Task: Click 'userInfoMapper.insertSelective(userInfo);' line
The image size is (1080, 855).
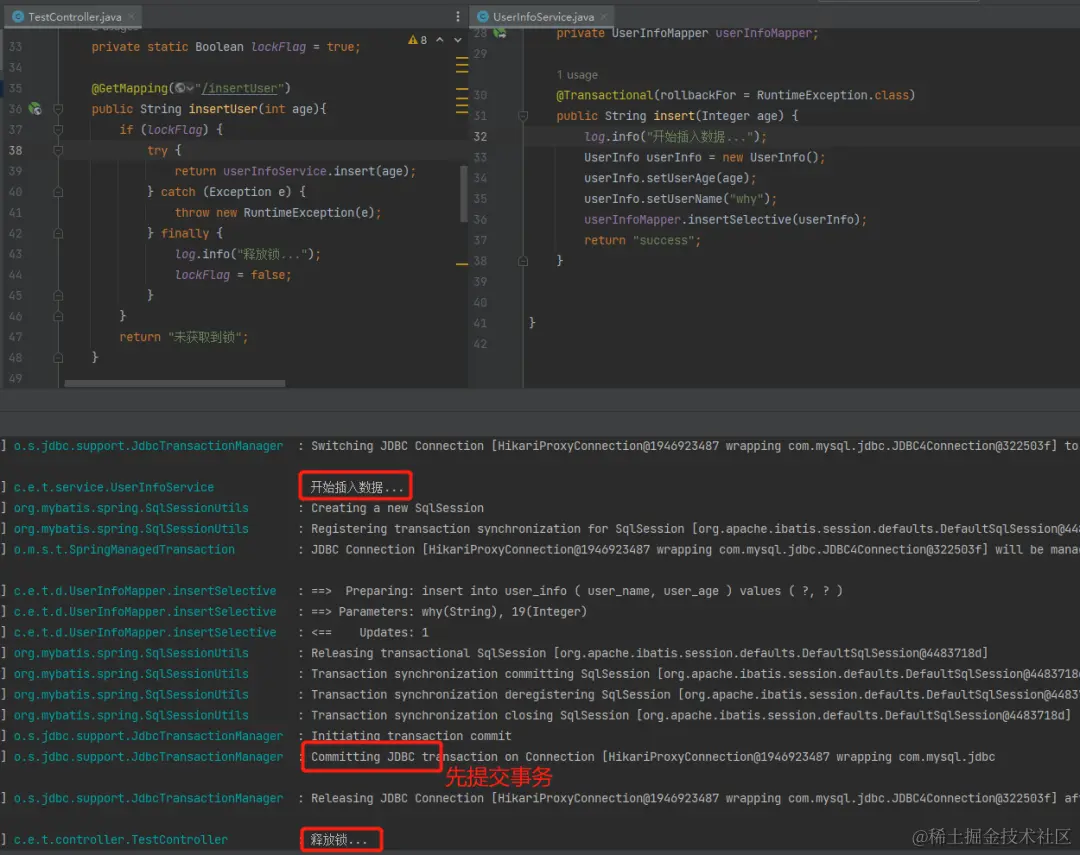Action: pos(725,220)
